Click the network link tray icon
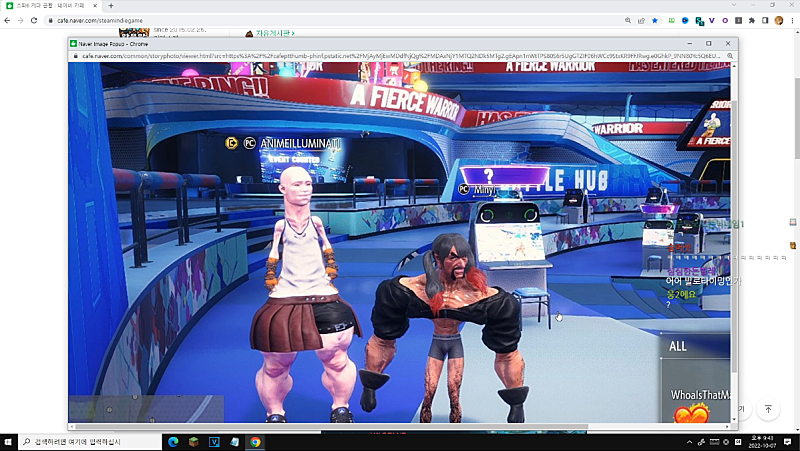 702,442
